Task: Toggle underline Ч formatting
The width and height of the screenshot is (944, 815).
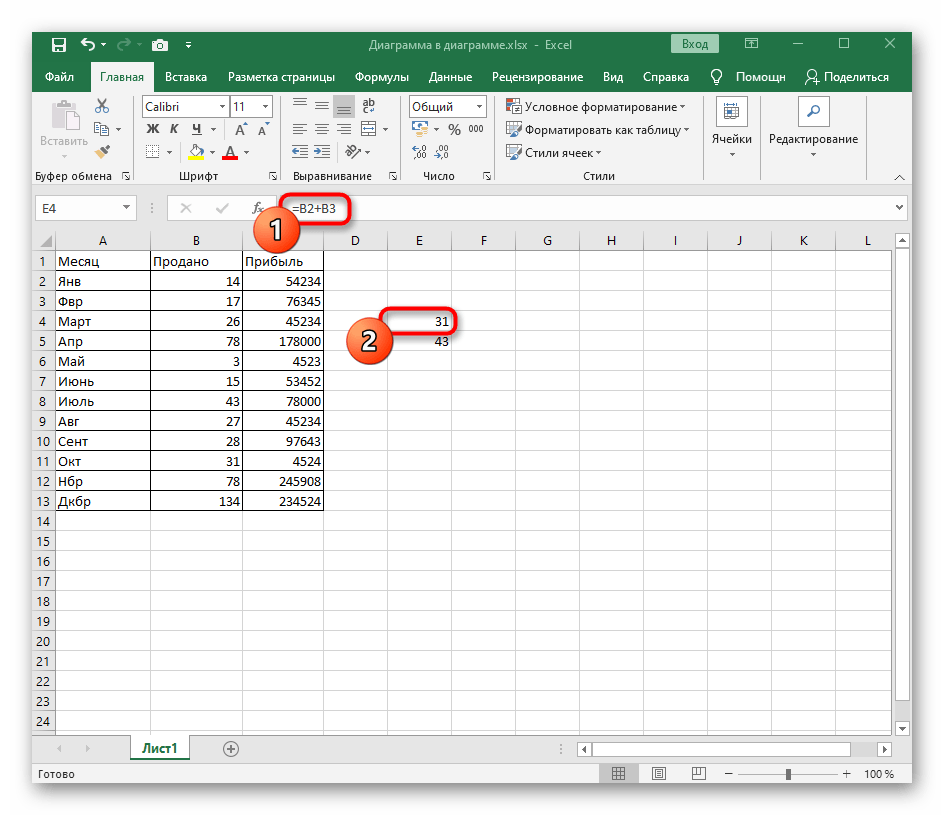Action: point(196,129)
